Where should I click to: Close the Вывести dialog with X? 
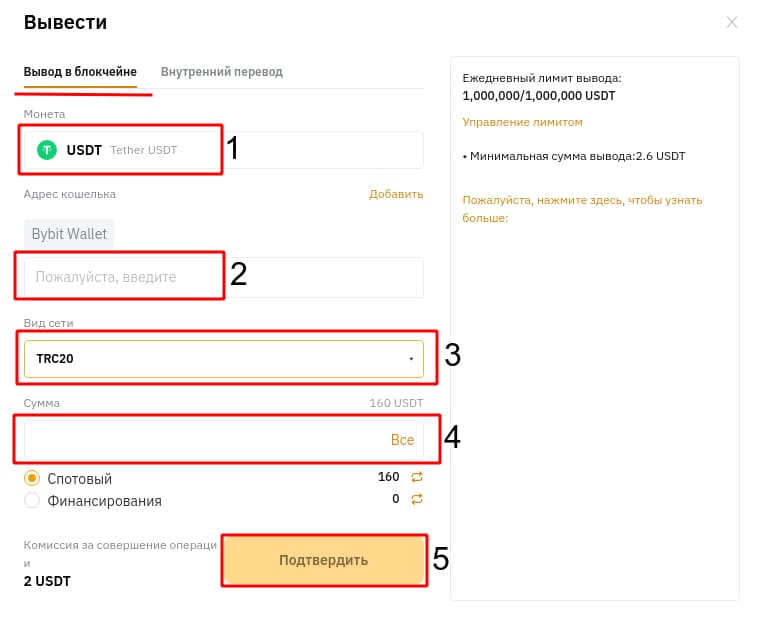pos(731,22)
